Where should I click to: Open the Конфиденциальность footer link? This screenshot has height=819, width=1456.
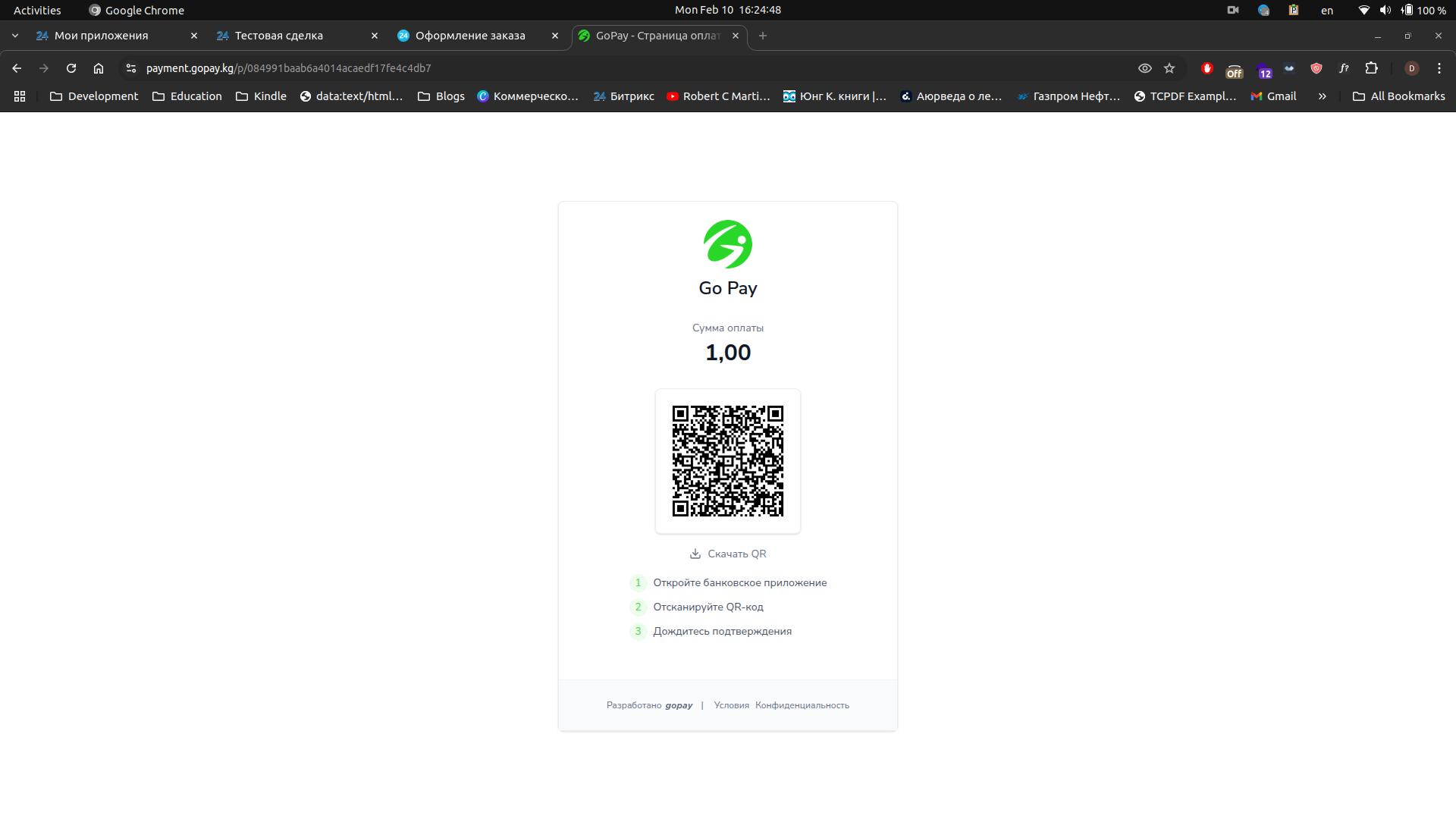(x=802, y=705)
